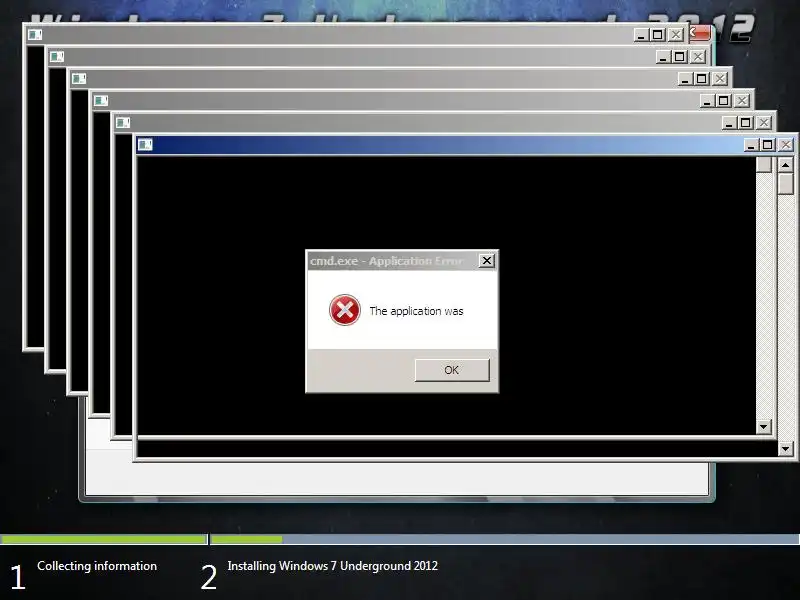Click the red error icon in the dialog
The image size is (800, 600).
[x=345, y=310]
